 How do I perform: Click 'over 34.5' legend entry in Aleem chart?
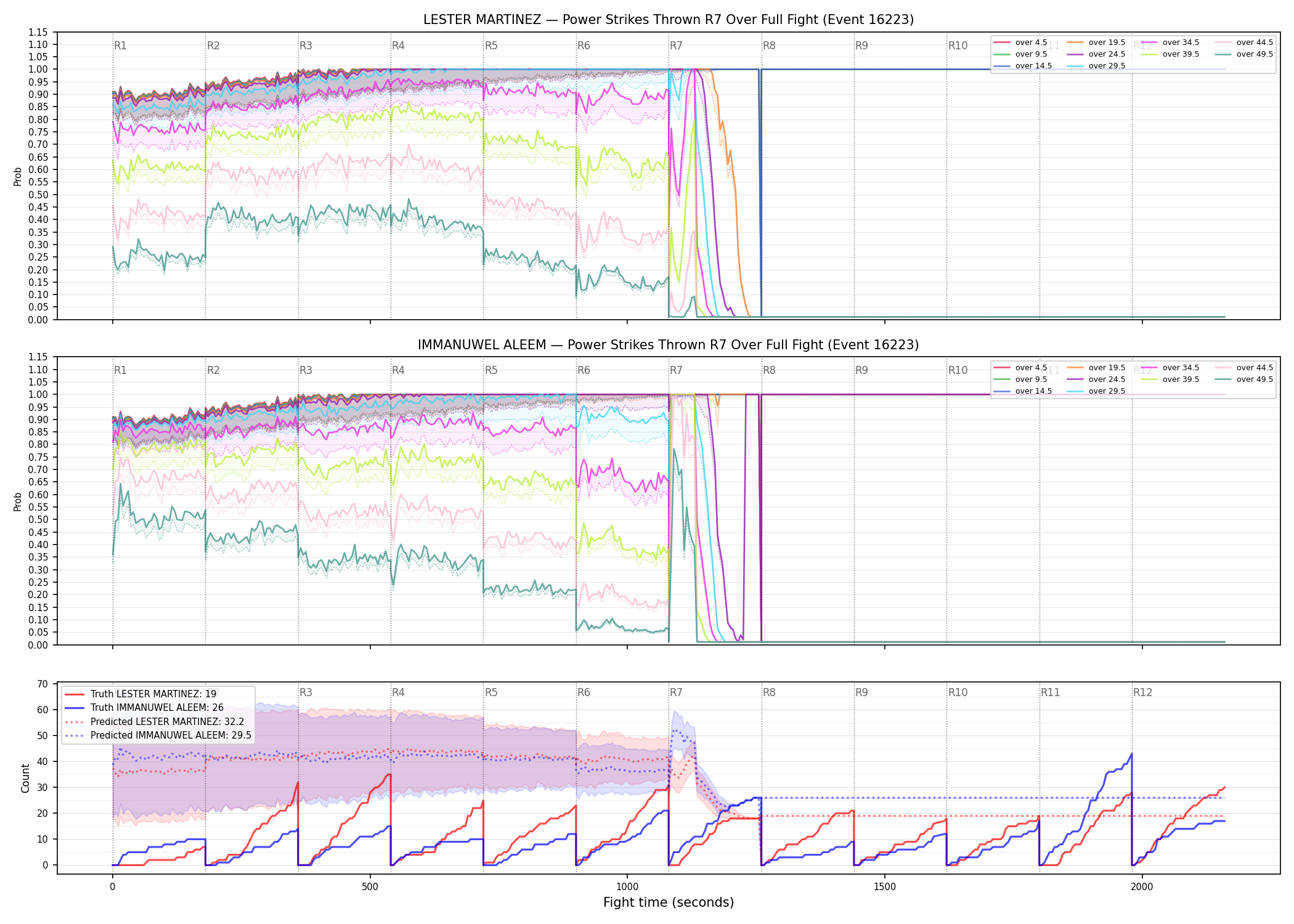1170,368
